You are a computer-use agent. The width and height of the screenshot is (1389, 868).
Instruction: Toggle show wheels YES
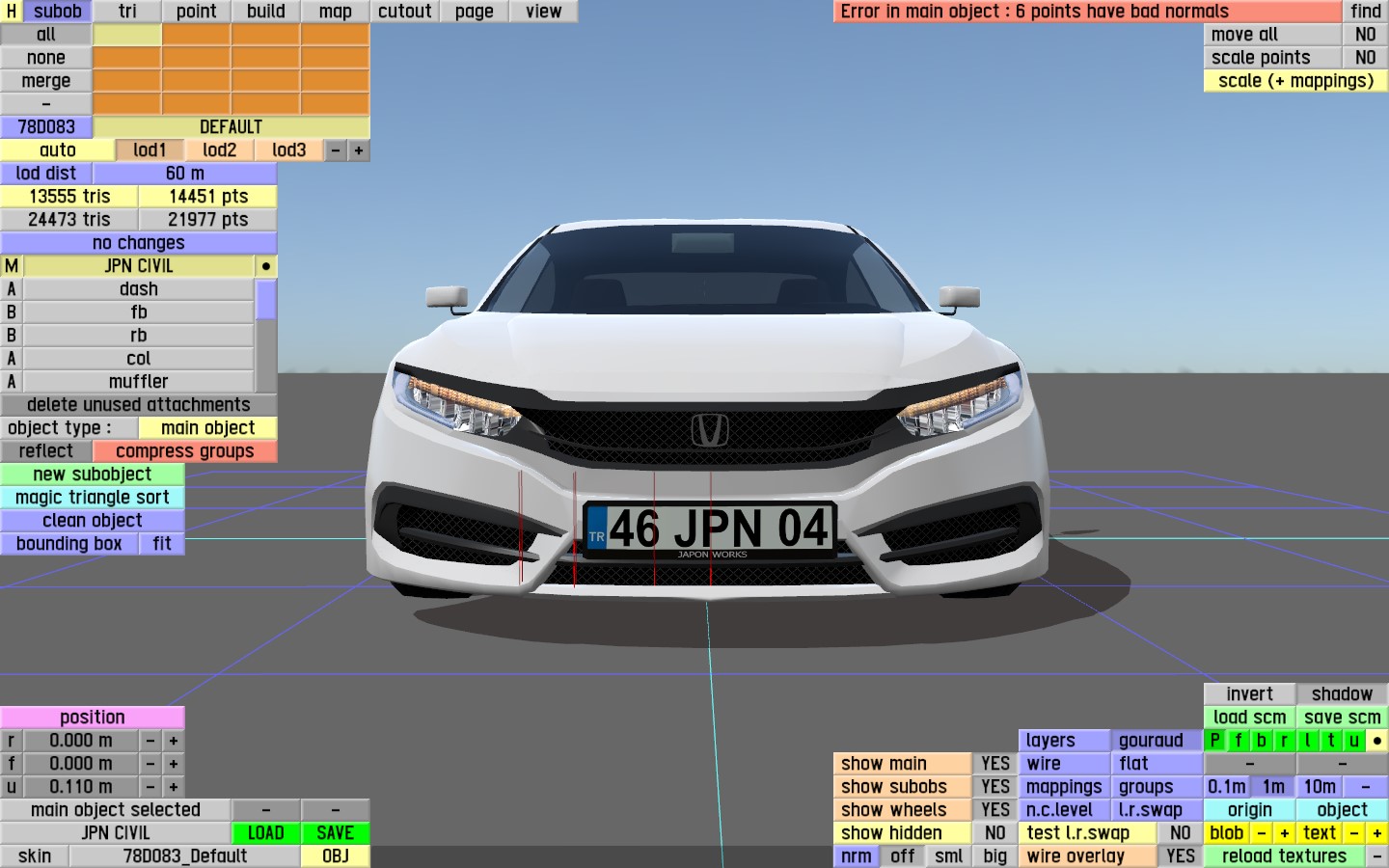click(x=995, y=810)
